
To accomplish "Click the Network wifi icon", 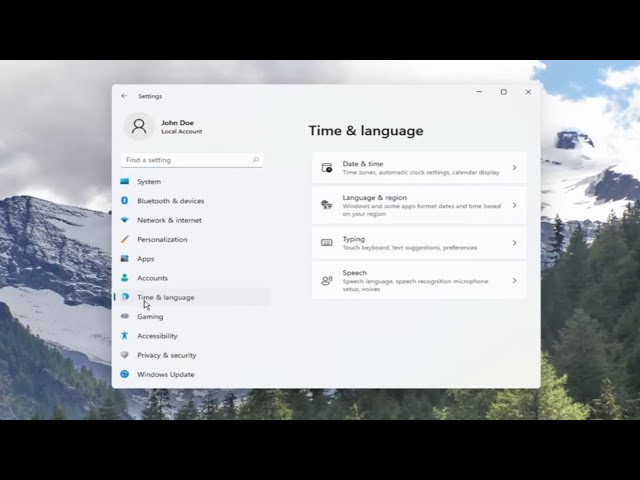I will pyautogui.click(x=125, y=220).
